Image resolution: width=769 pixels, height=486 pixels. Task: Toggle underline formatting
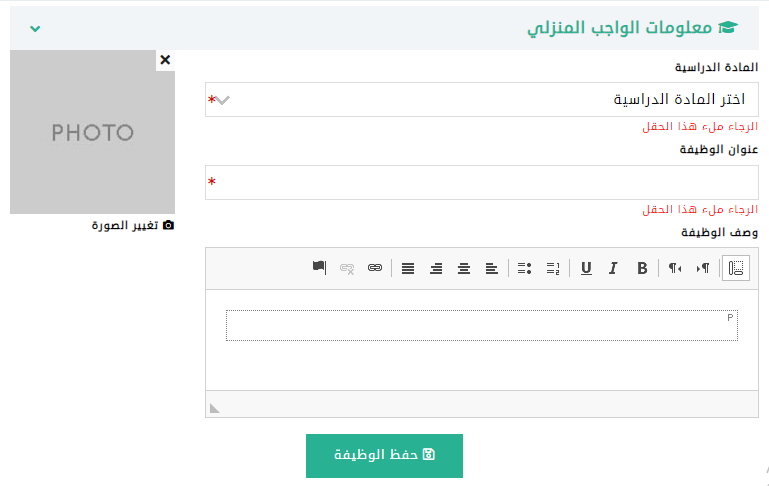click(586, 268)
